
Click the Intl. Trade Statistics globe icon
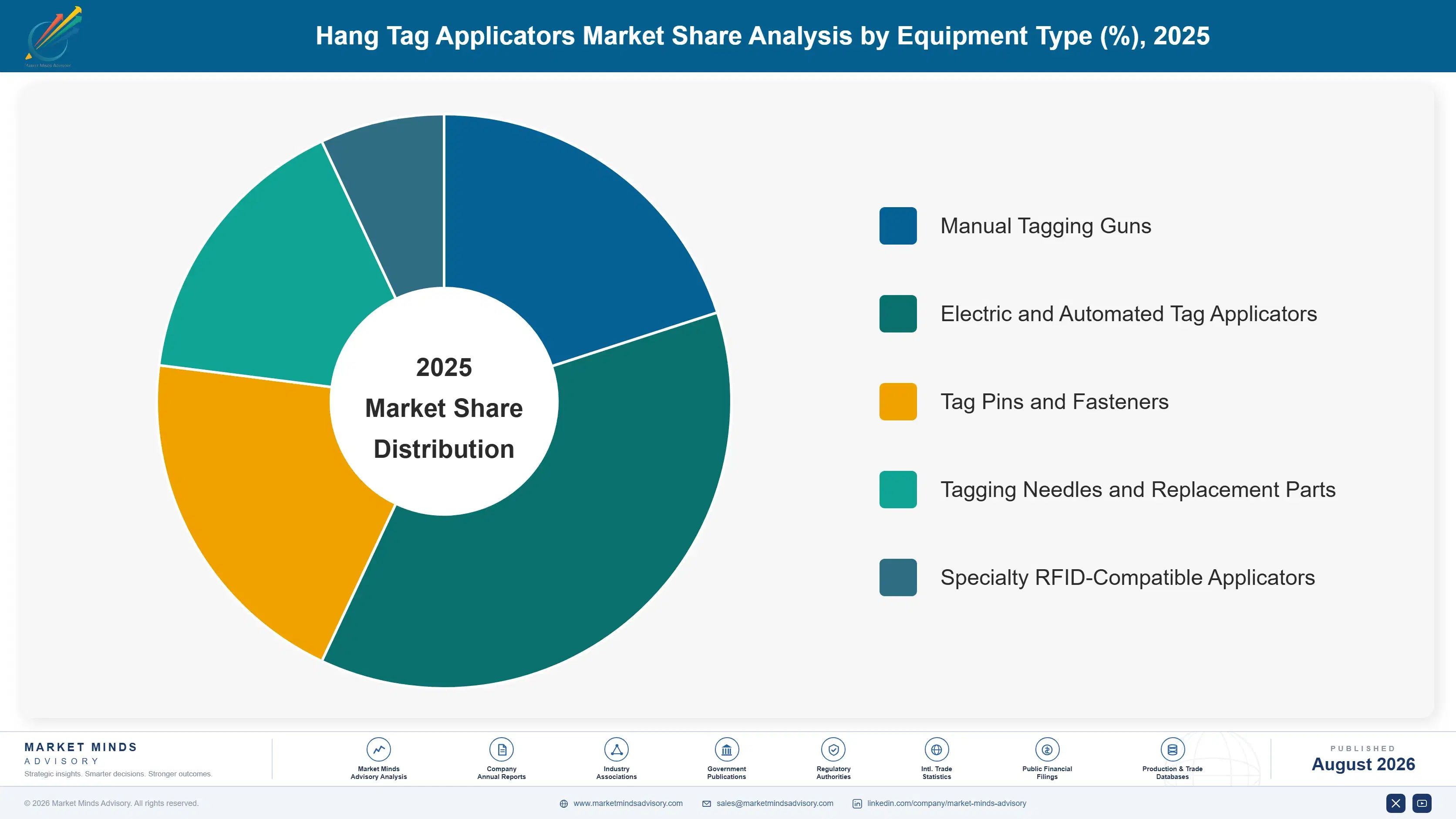click(x=937, y=749)
